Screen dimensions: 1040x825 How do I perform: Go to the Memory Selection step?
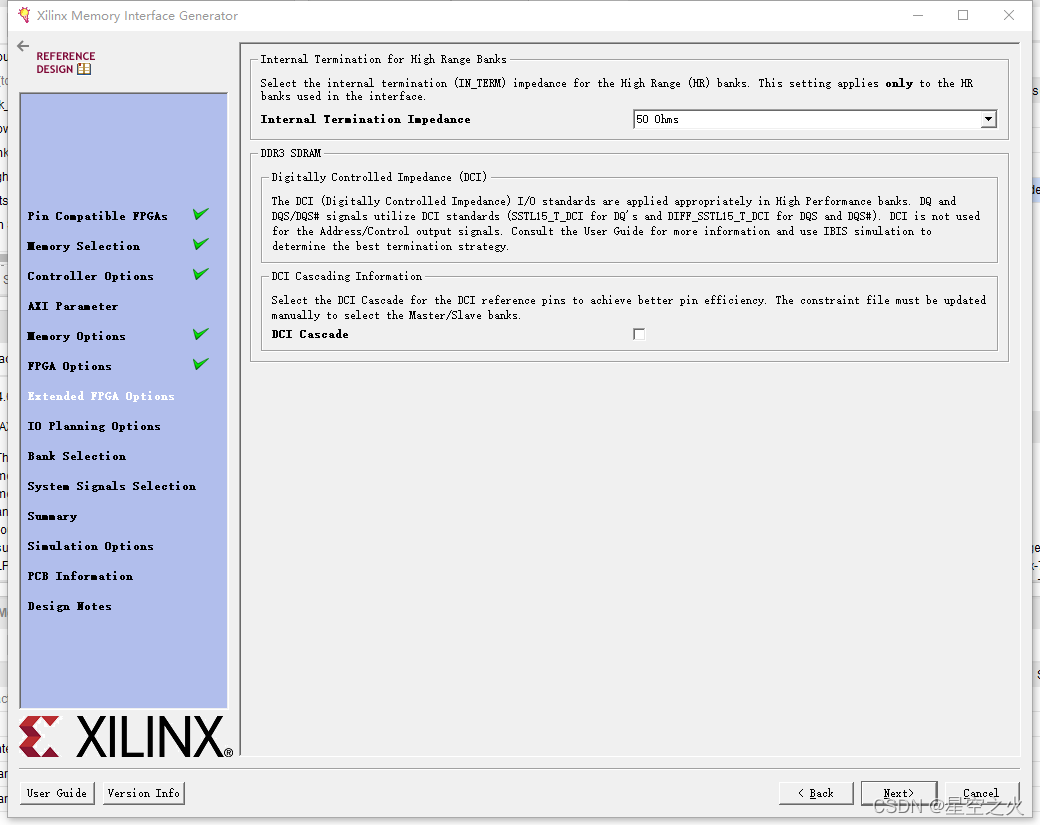pyautogui.click(x=84, y=246)
